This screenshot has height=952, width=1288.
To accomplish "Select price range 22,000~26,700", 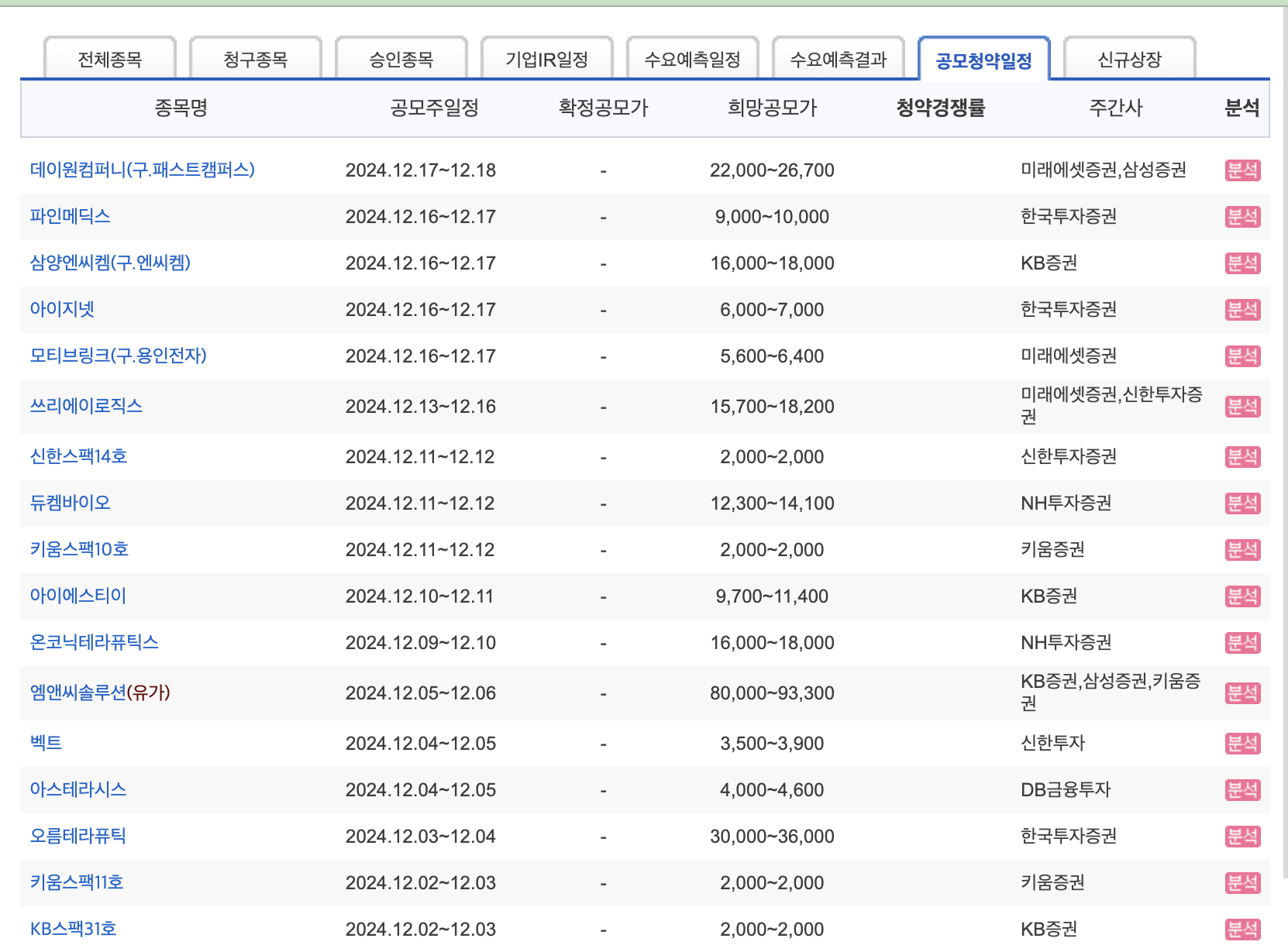I will pyautogui.click(x=773, y=170).
